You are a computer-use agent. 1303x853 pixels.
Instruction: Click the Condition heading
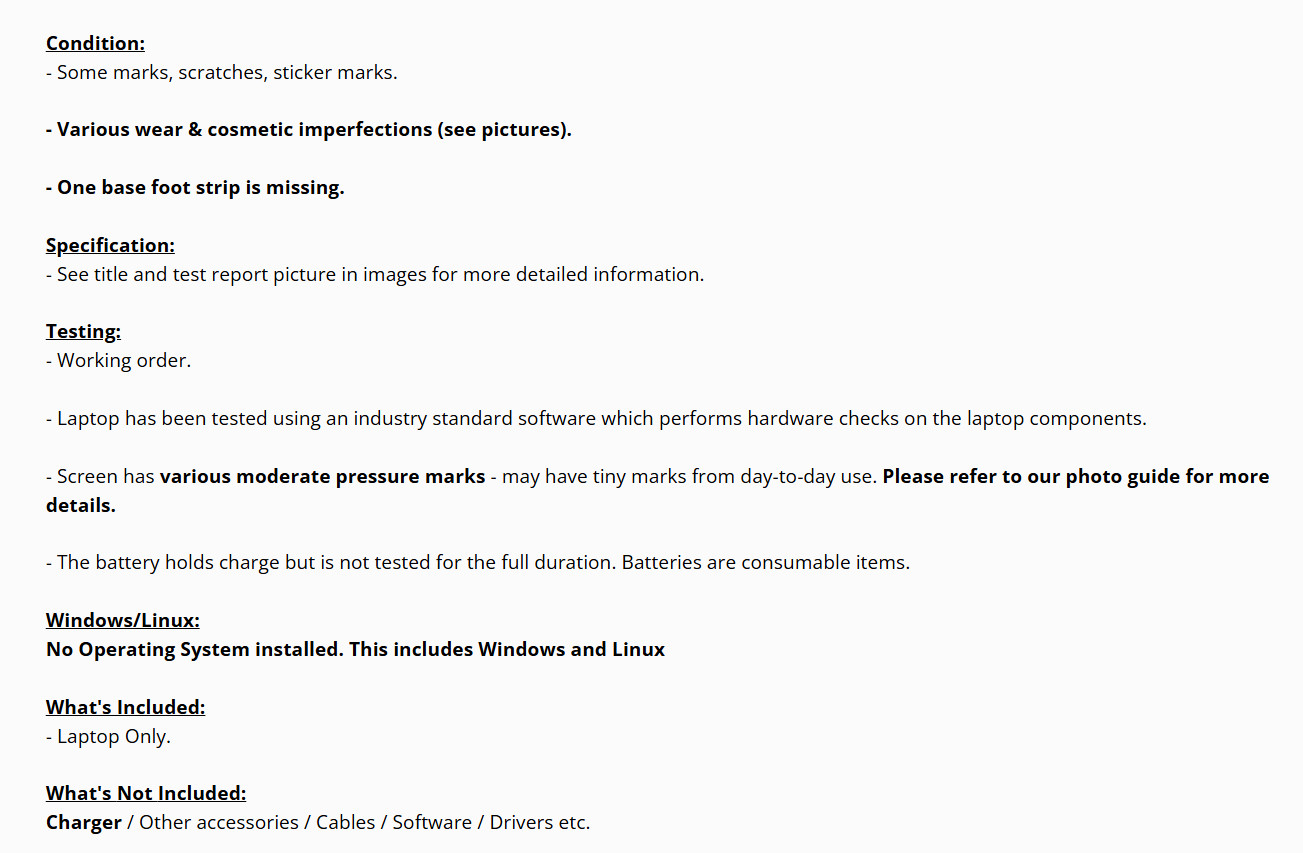point(95,43)
